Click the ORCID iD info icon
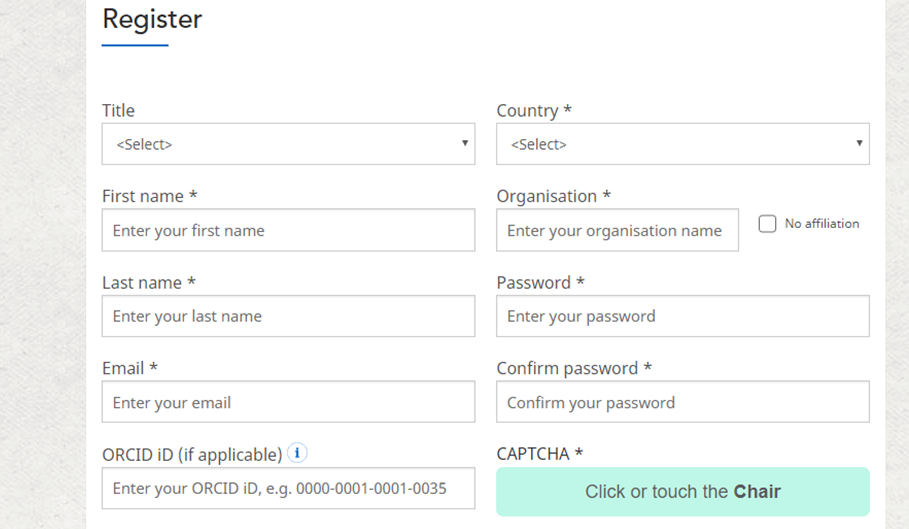This screenshot has height=529, width=909. pos(297,453)
